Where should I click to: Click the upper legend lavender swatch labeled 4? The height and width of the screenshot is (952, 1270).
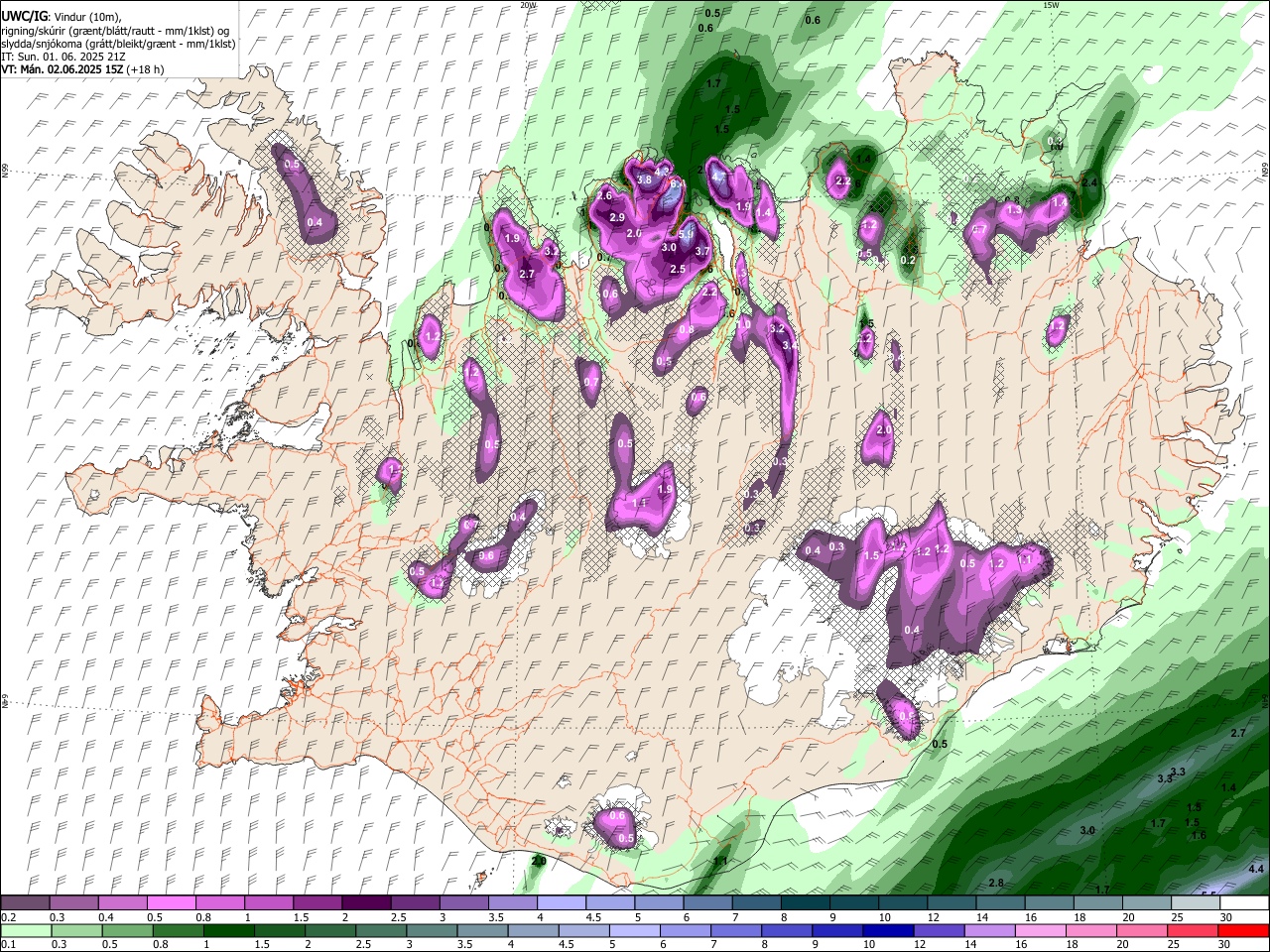(x=560, y=903)
